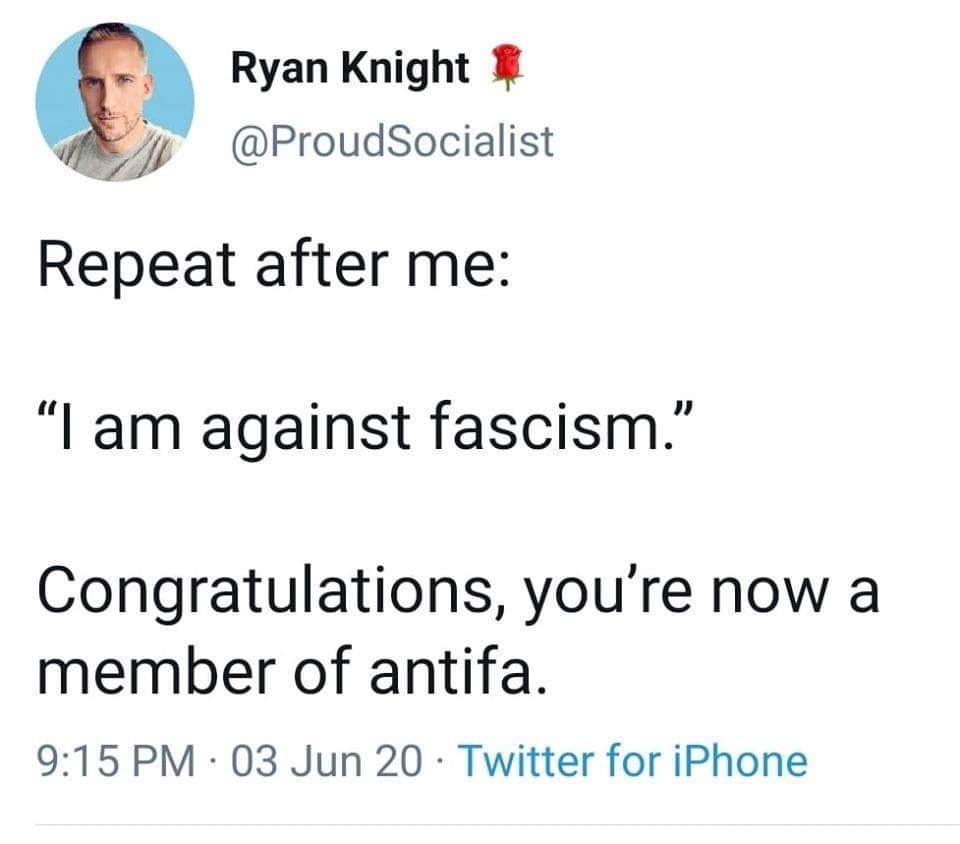
Task: Open the @ProudSocialist handle
Action: [391, 140]
